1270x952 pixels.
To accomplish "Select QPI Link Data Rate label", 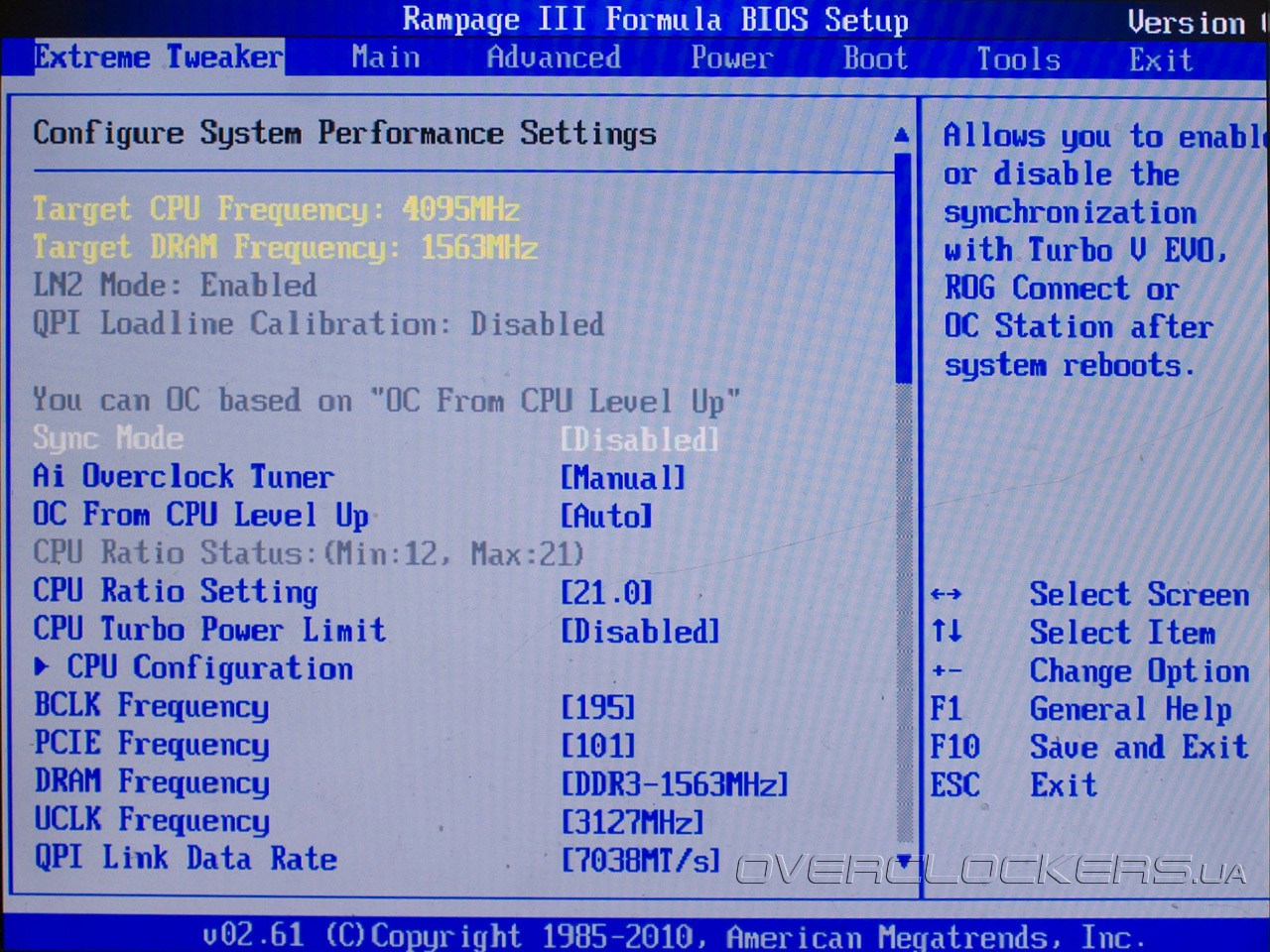I will coord(186,858).
